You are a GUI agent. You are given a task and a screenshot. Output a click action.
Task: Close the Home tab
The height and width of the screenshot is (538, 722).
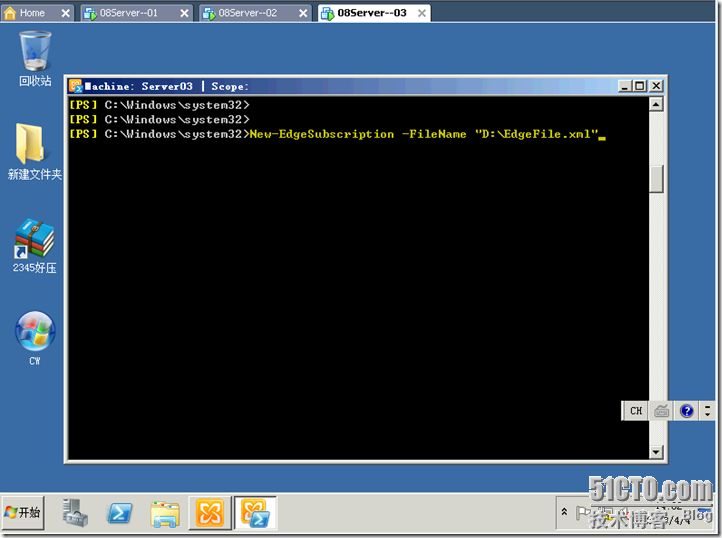coord(65,13)
